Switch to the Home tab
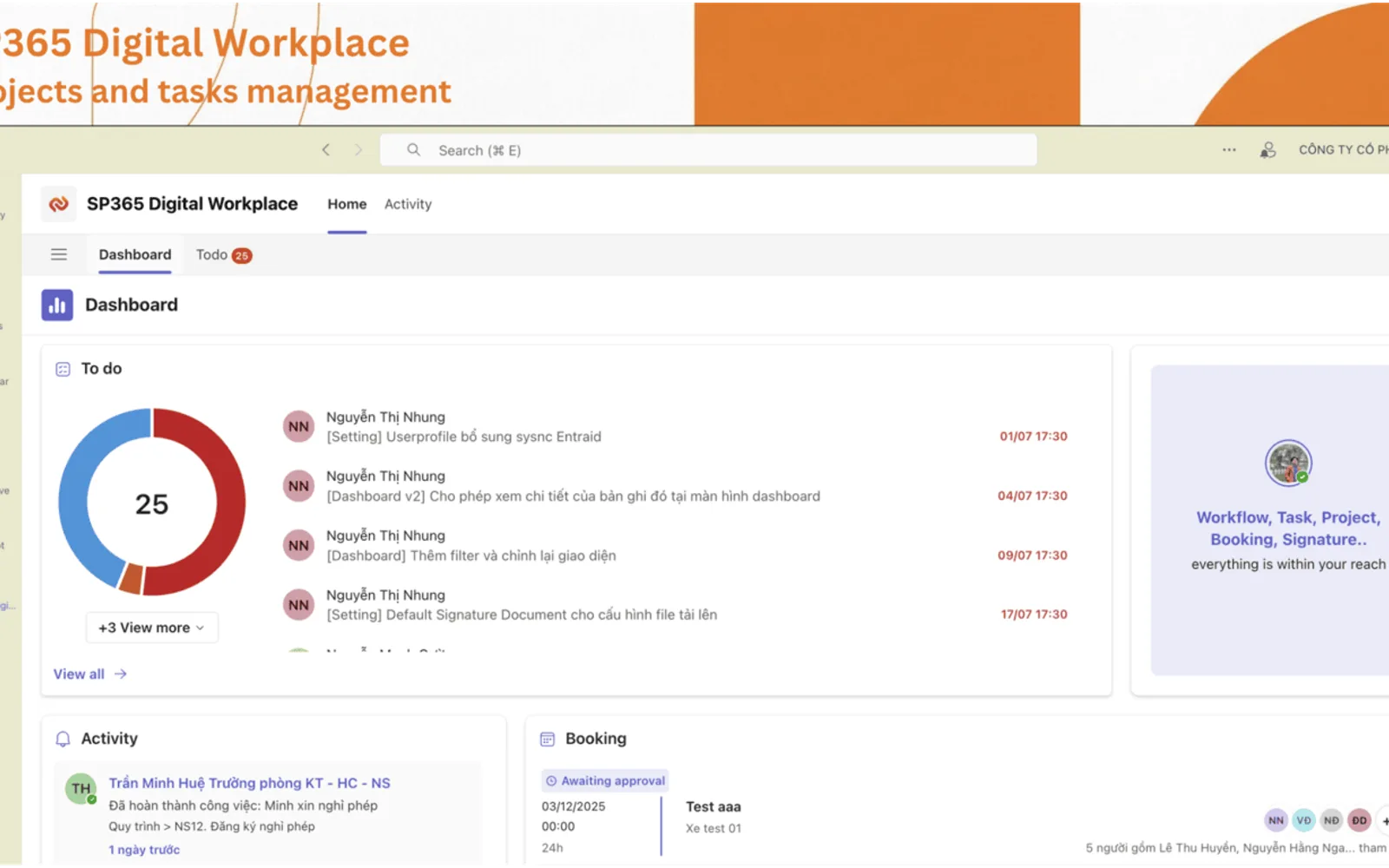The width and height of the screenshot is (1389, 868). [347, 204]
